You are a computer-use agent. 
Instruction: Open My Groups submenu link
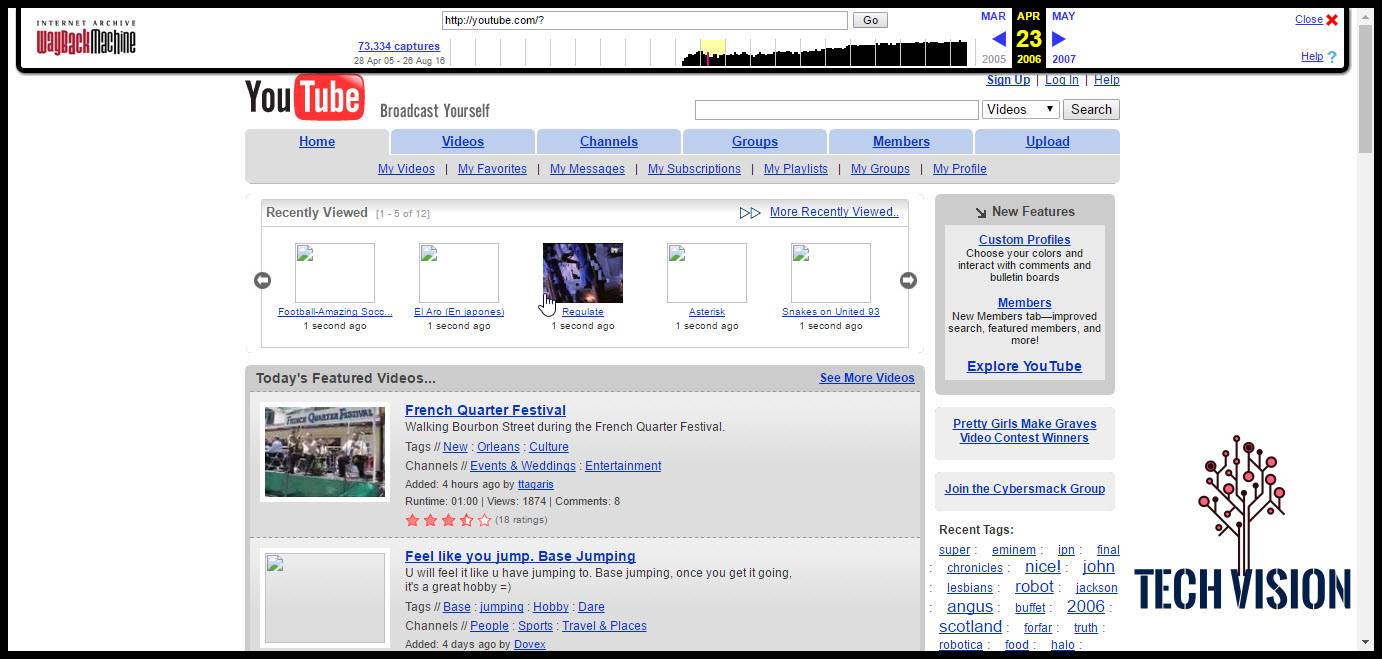(880, 169)
